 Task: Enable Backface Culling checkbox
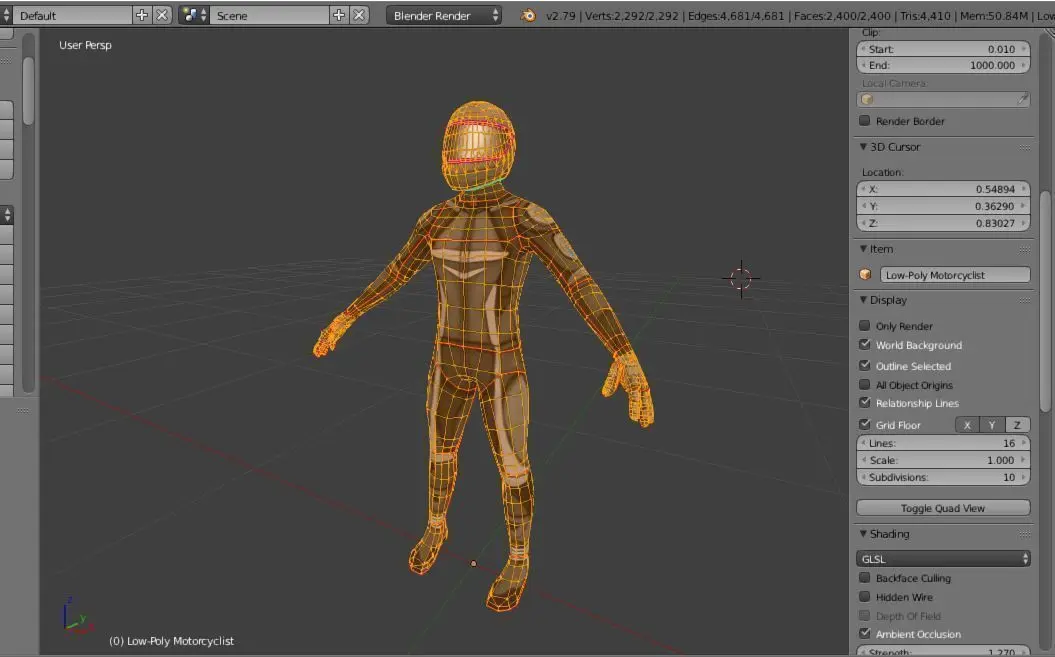865,578
